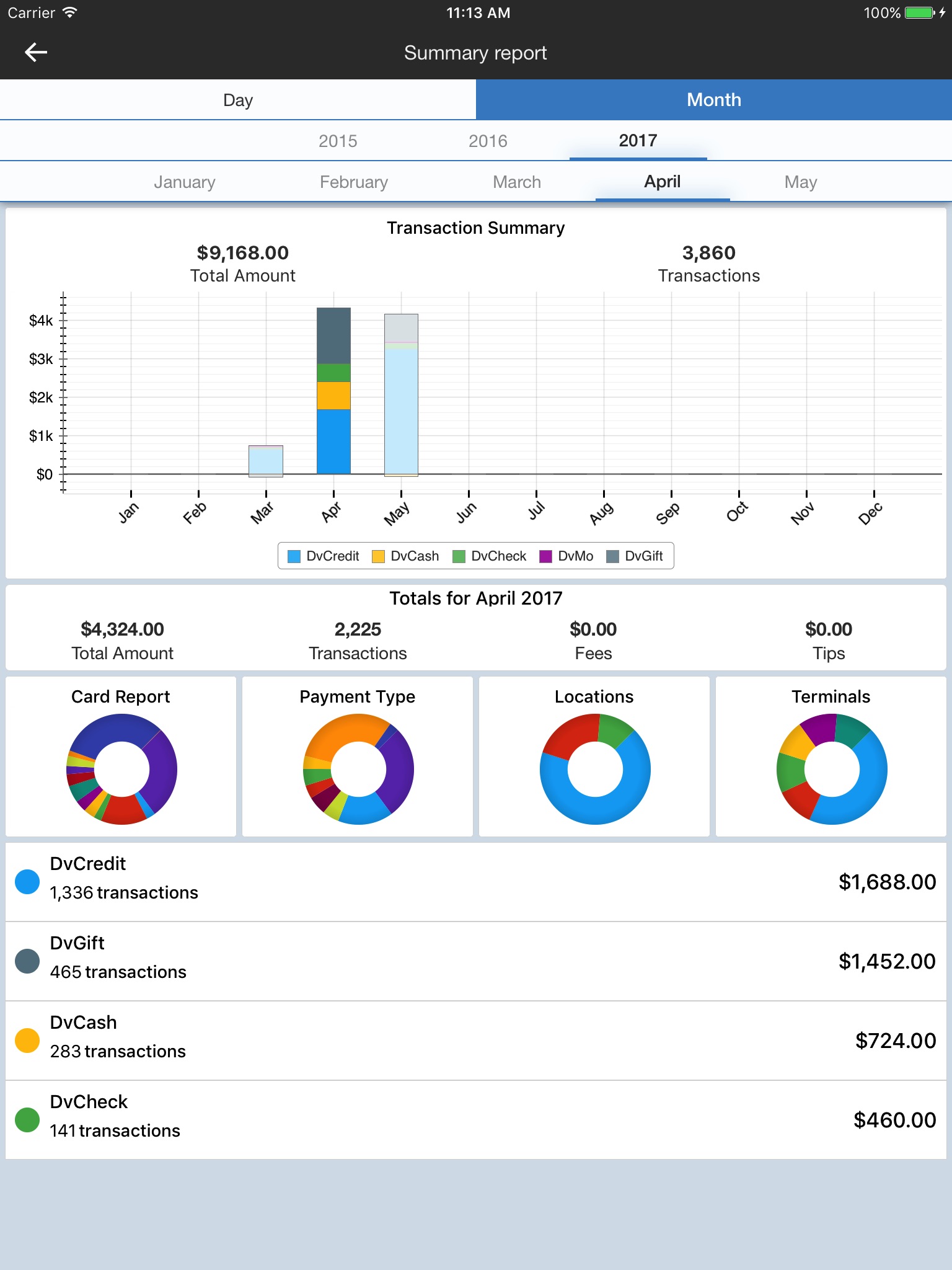Select year 2017
The height and width of the screenshot is (1270, 952).
(638, 141)
